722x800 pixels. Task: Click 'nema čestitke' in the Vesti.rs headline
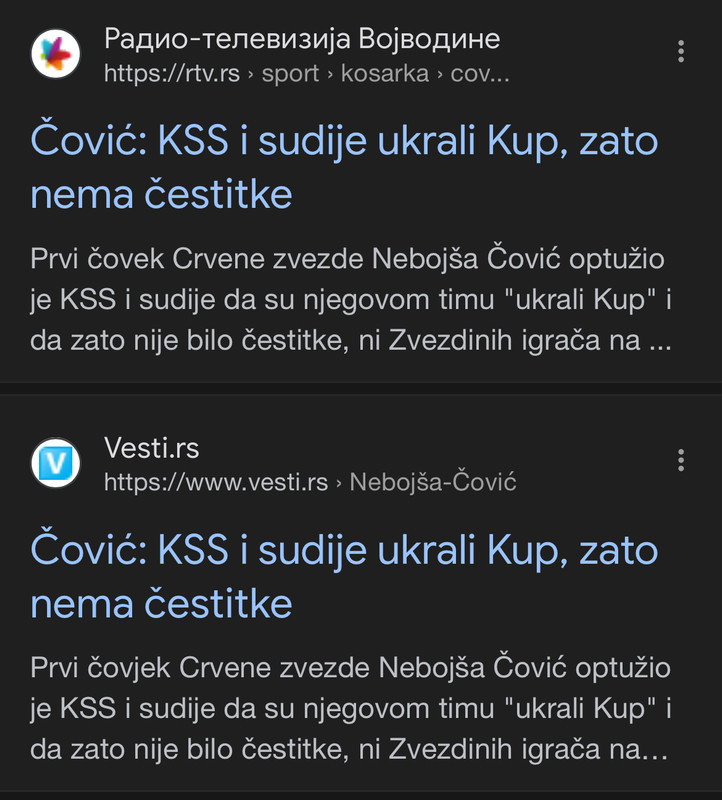click(x=161, y=604)
